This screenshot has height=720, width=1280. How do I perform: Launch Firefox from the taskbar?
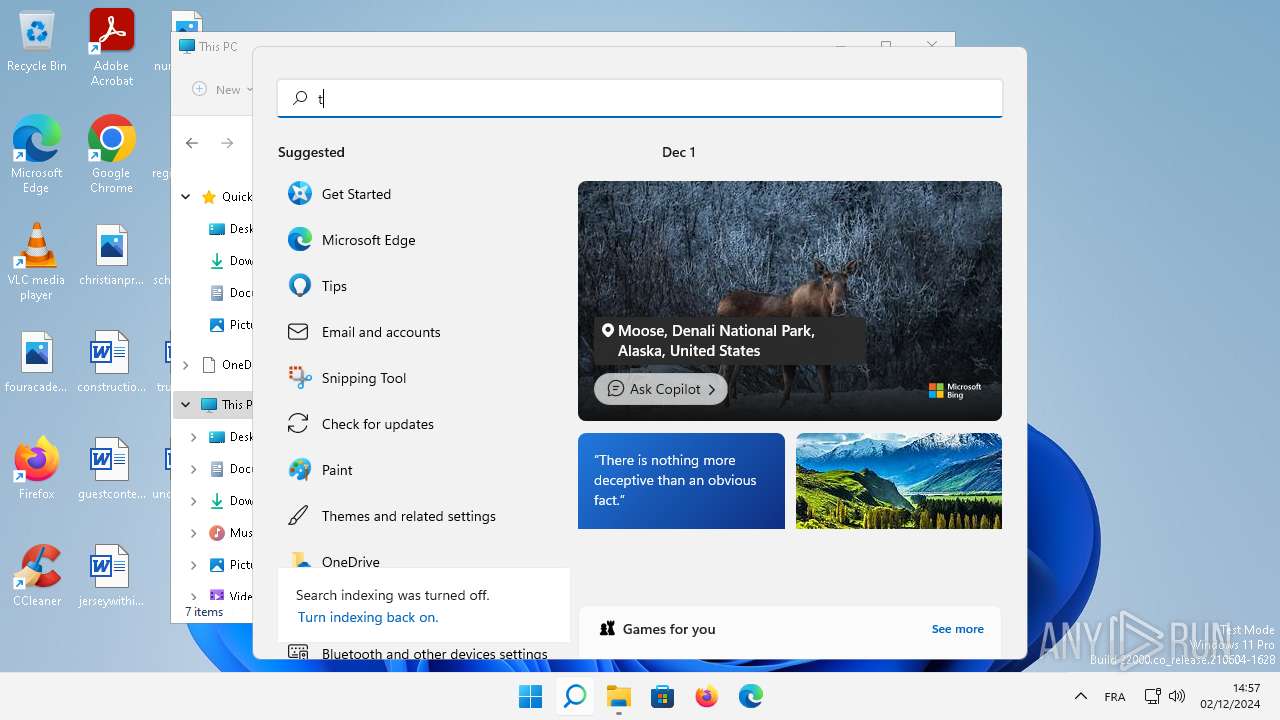click(707, 696)
